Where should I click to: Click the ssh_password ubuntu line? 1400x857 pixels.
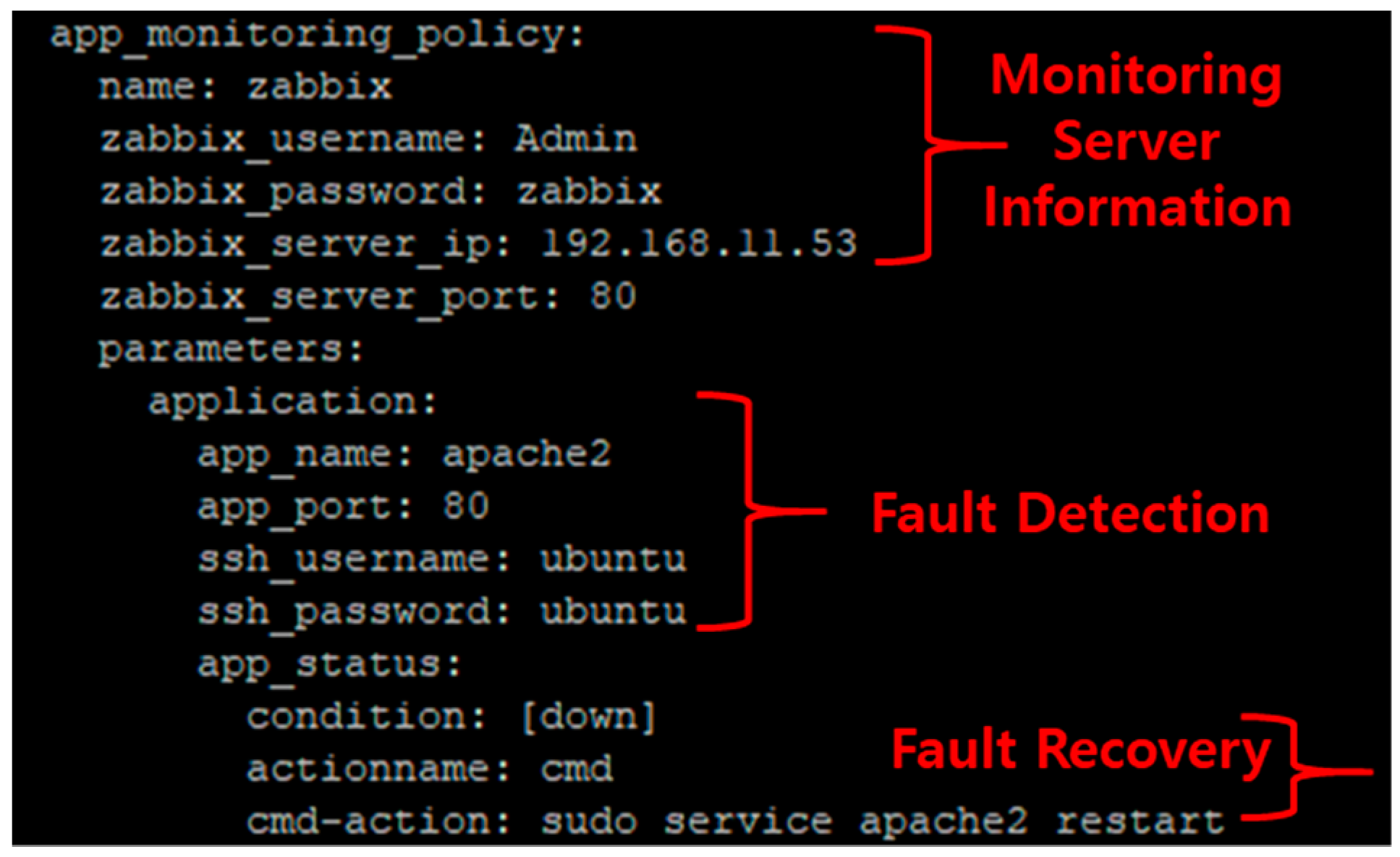[442, 612]
